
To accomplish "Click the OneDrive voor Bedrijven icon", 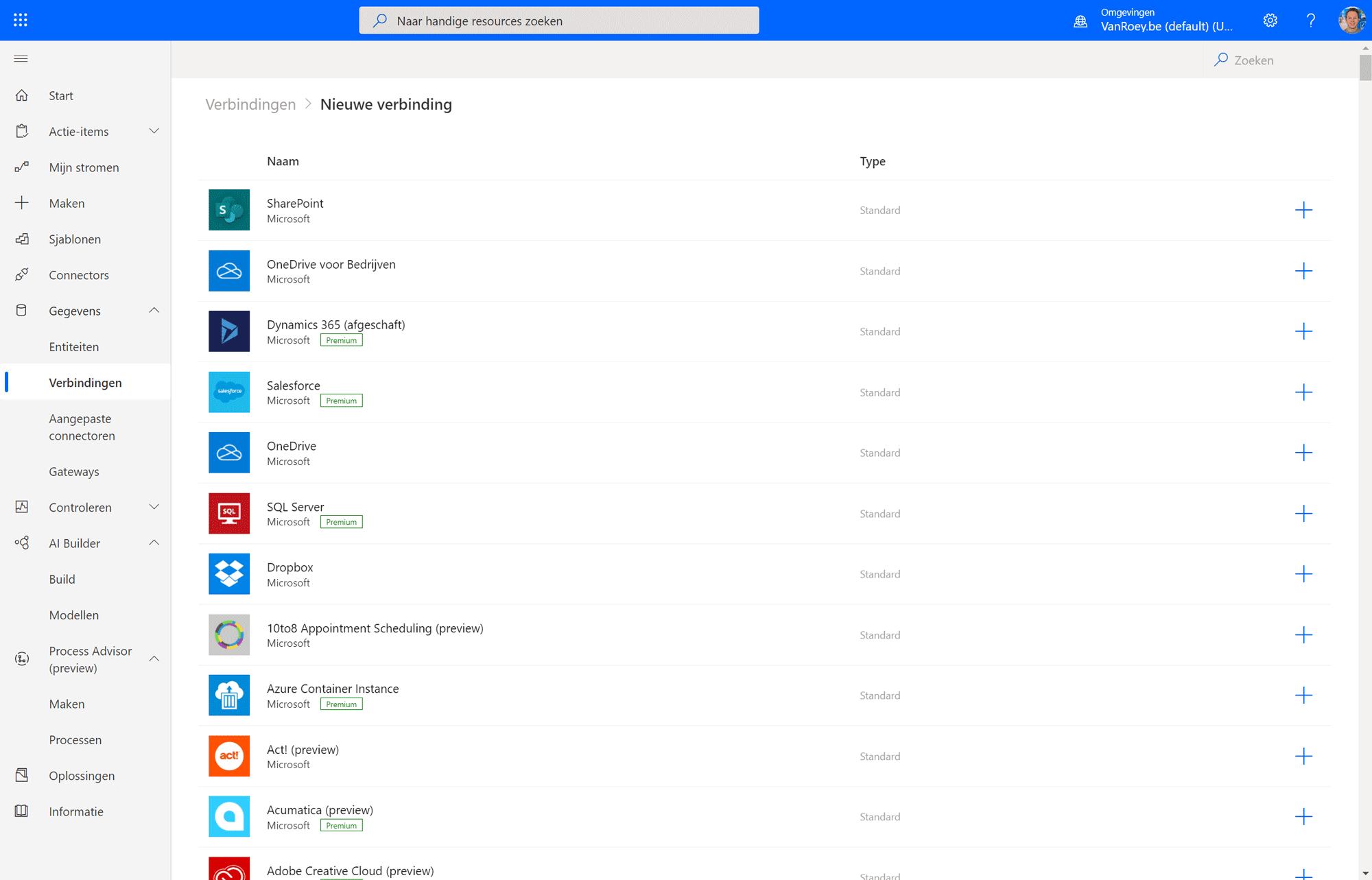I will [229, 271].
